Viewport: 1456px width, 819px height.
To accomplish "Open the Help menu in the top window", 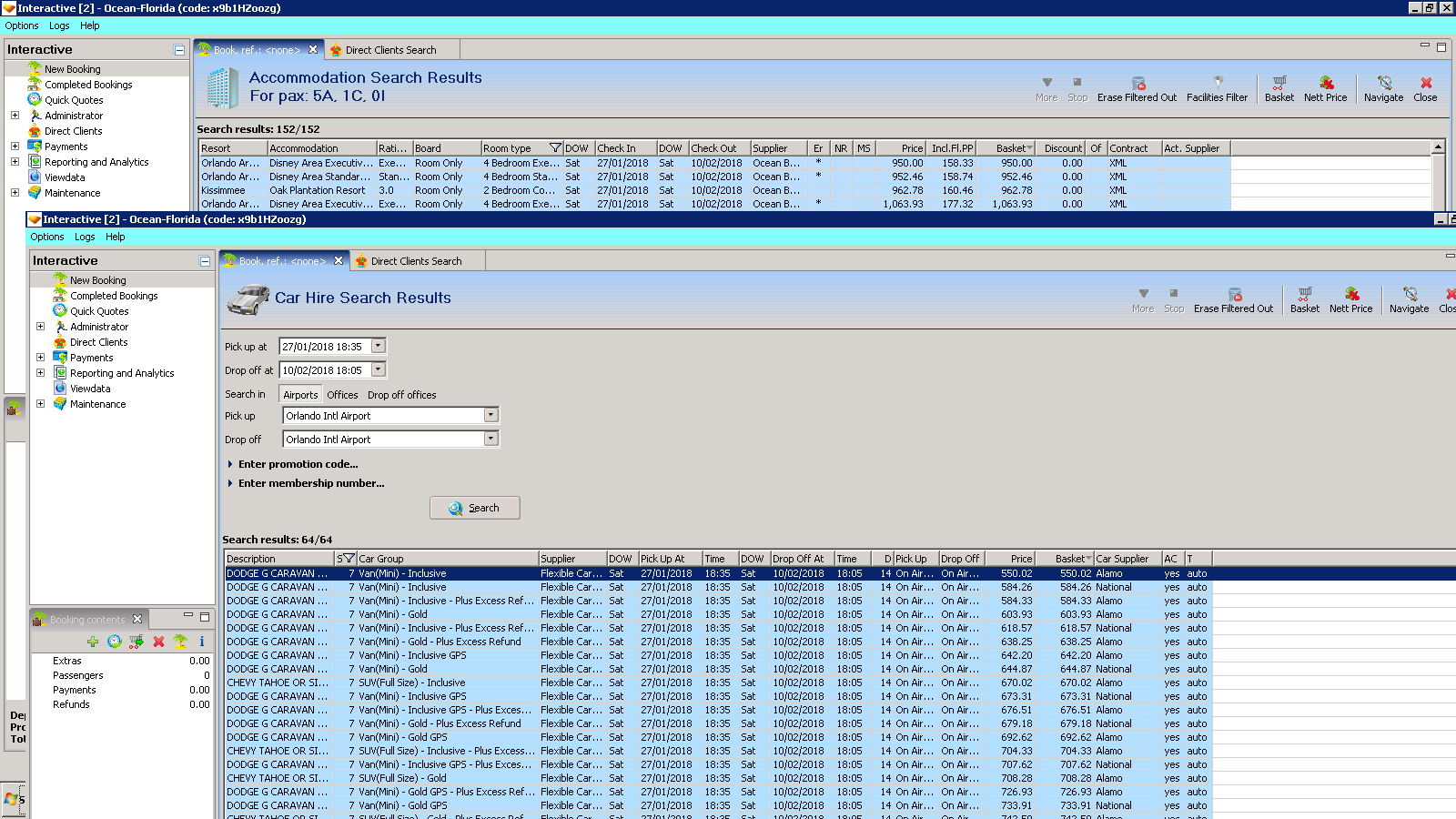I will [x=89, y=25].
